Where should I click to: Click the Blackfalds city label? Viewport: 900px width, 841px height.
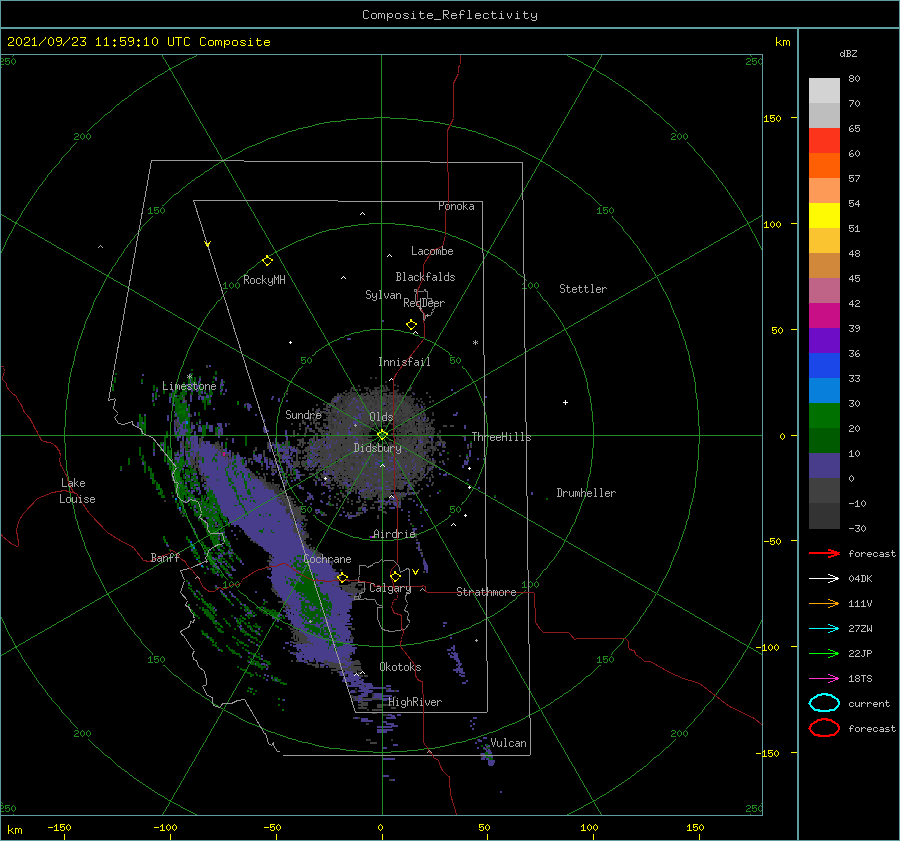[x=425, y=277]
